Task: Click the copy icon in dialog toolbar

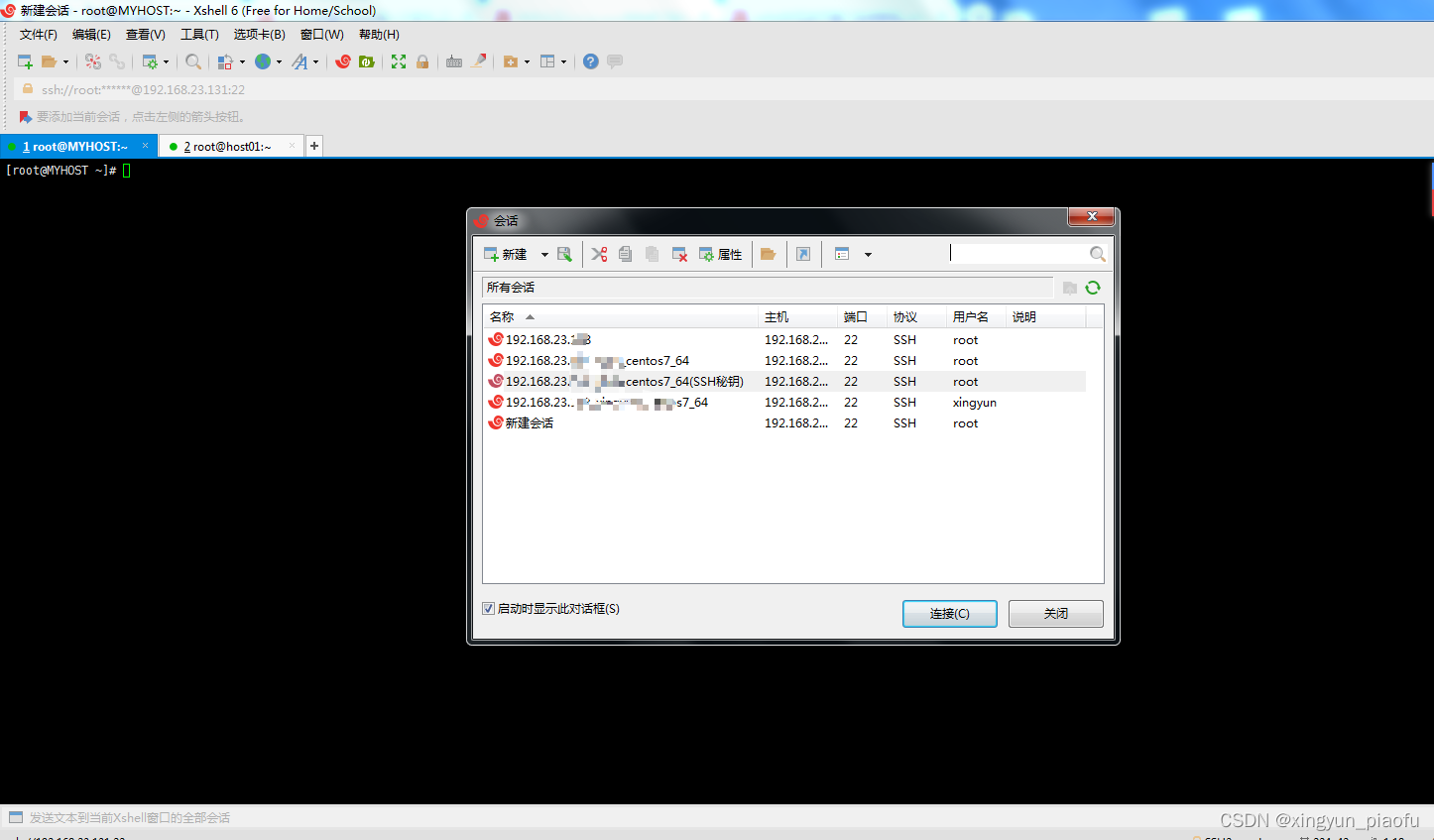Action: point(625,255)
